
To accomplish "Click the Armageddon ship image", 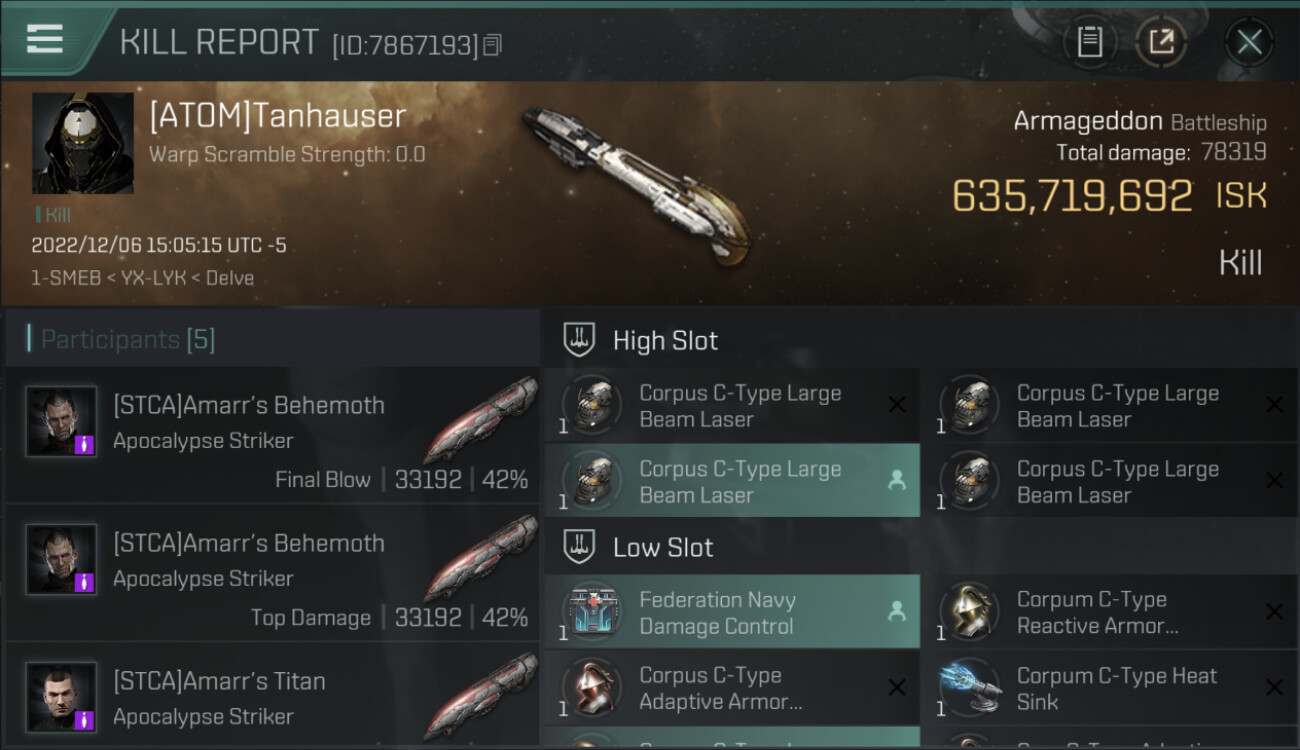I will (x=635, y=185).
